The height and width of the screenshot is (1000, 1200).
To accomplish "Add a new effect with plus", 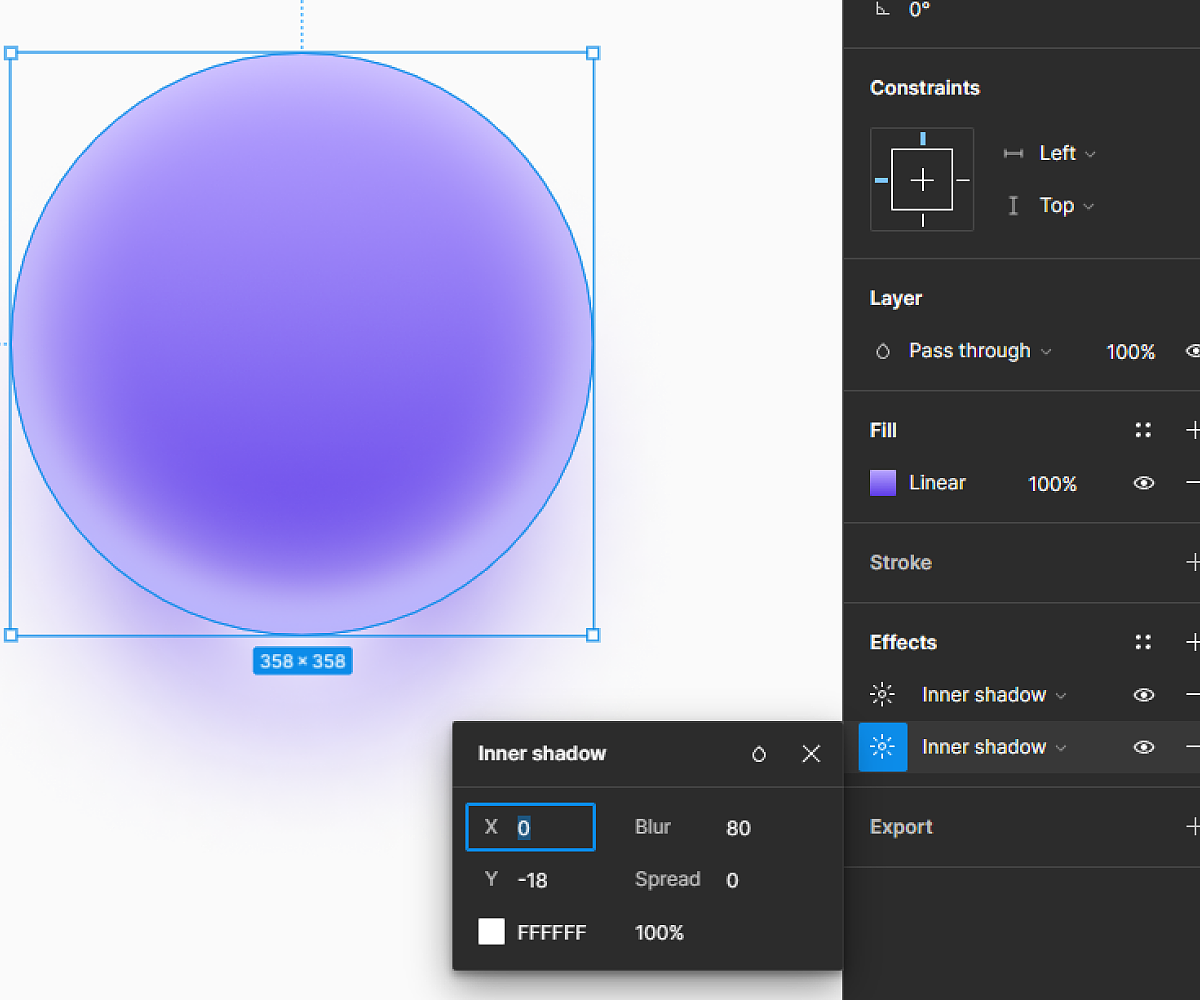I will (x=1192, y=642).
